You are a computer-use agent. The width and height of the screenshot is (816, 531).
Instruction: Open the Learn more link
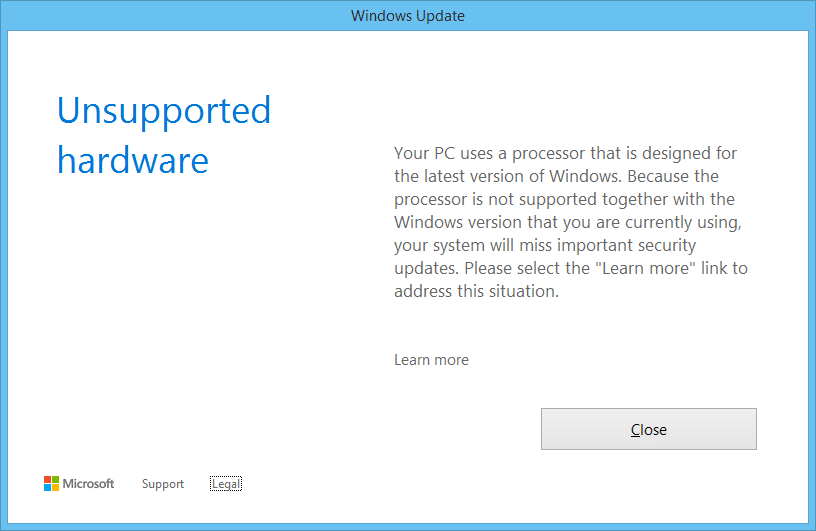(x=431, y=360)
